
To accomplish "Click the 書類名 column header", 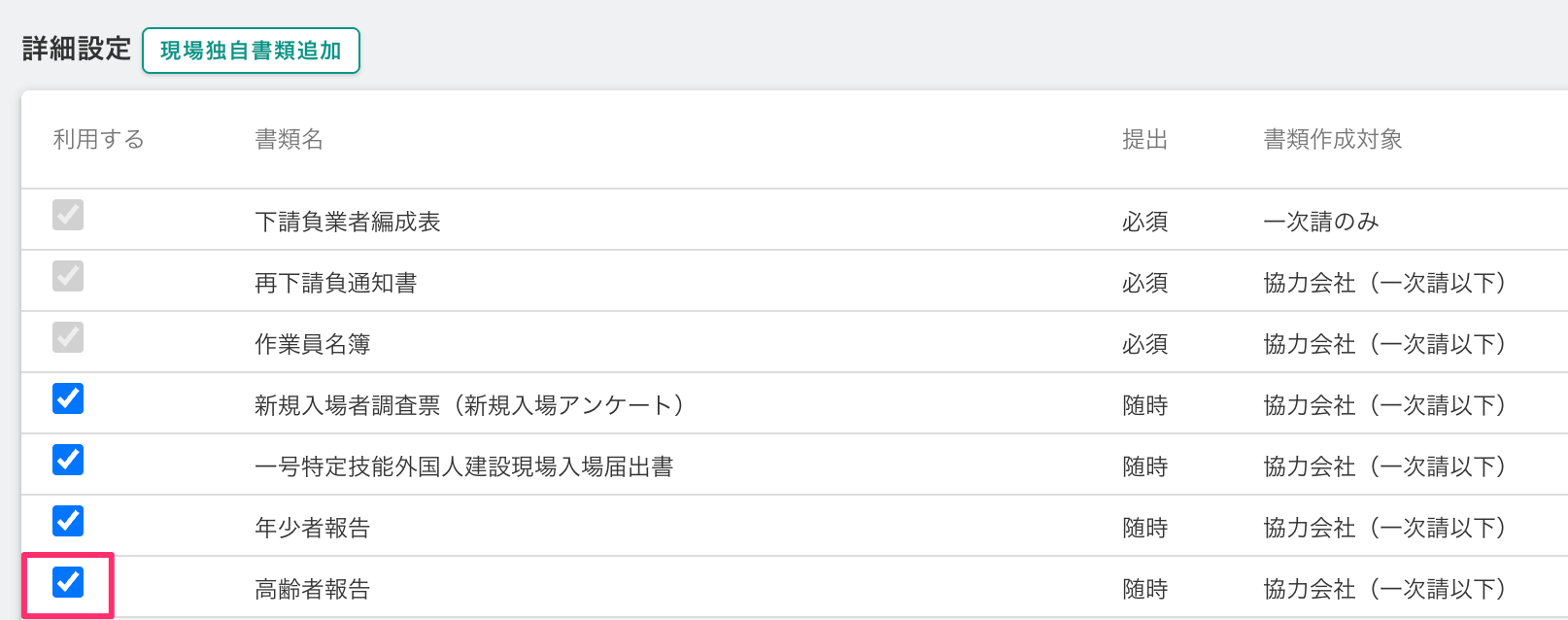I will 289,140.
